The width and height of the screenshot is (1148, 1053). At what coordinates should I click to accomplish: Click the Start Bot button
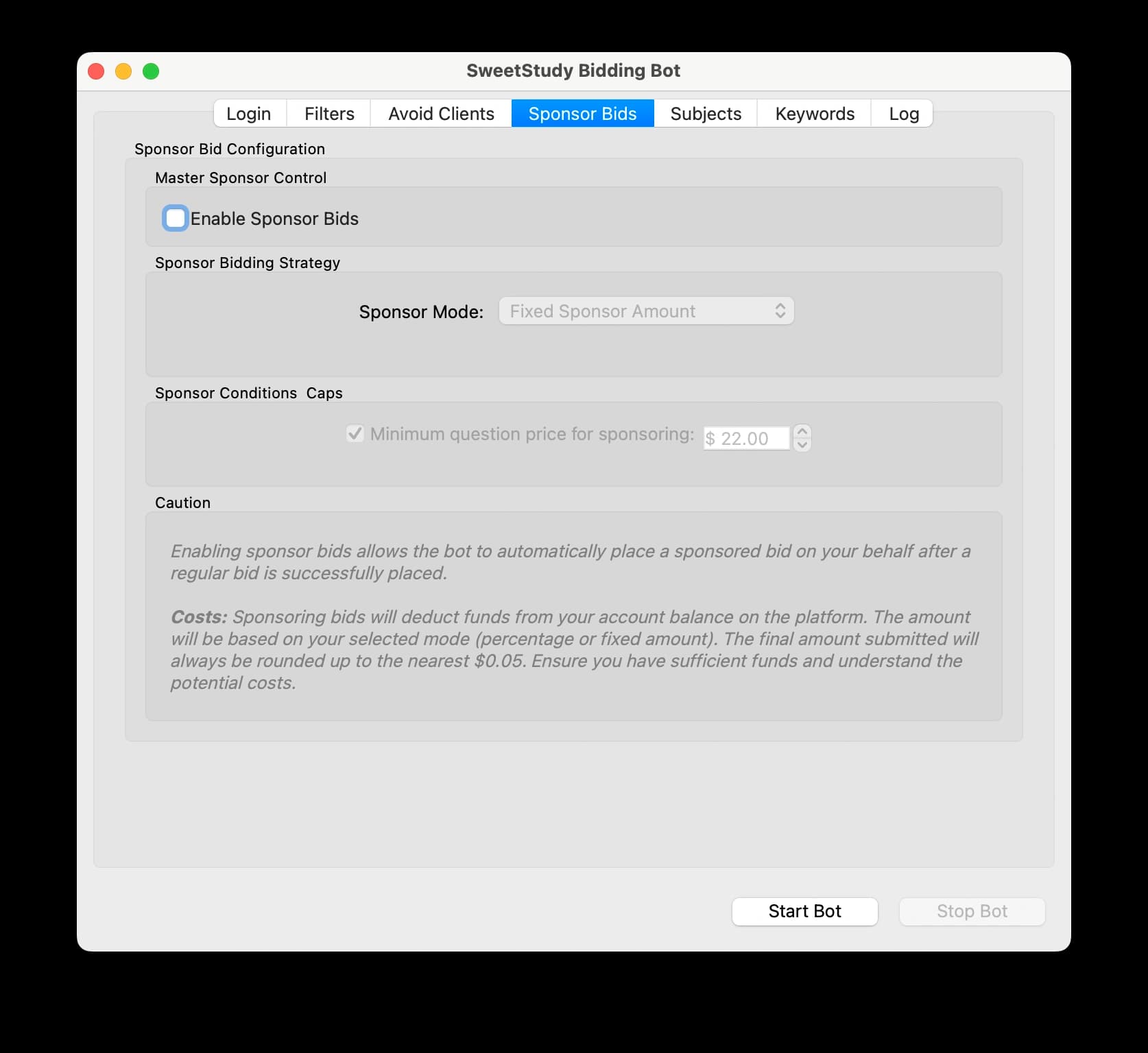click(804, 911)
